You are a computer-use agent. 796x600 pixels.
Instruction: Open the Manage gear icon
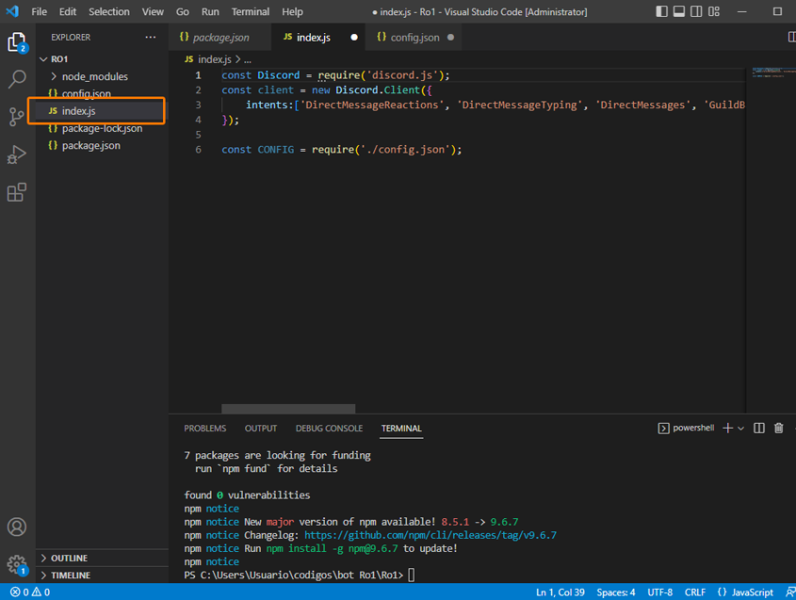coord(17,564)
